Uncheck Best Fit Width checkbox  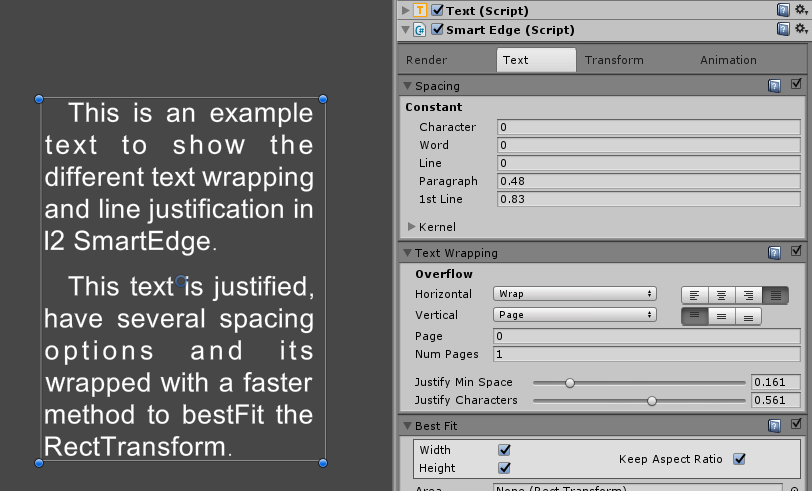pyautogui.click(x=504, y=450)
